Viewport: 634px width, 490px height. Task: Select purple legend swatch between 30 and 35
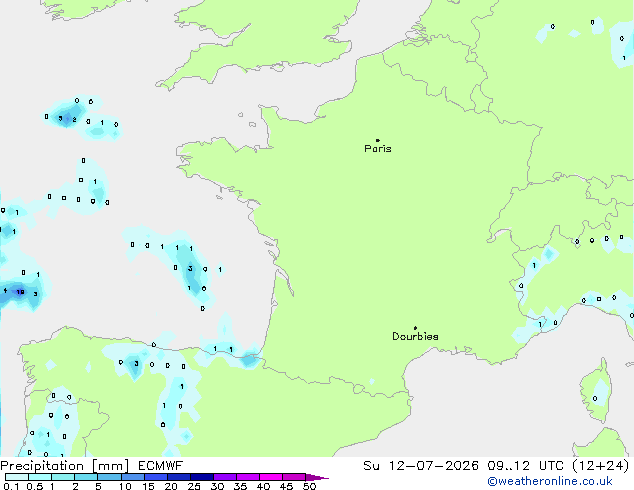pos(225,477)
